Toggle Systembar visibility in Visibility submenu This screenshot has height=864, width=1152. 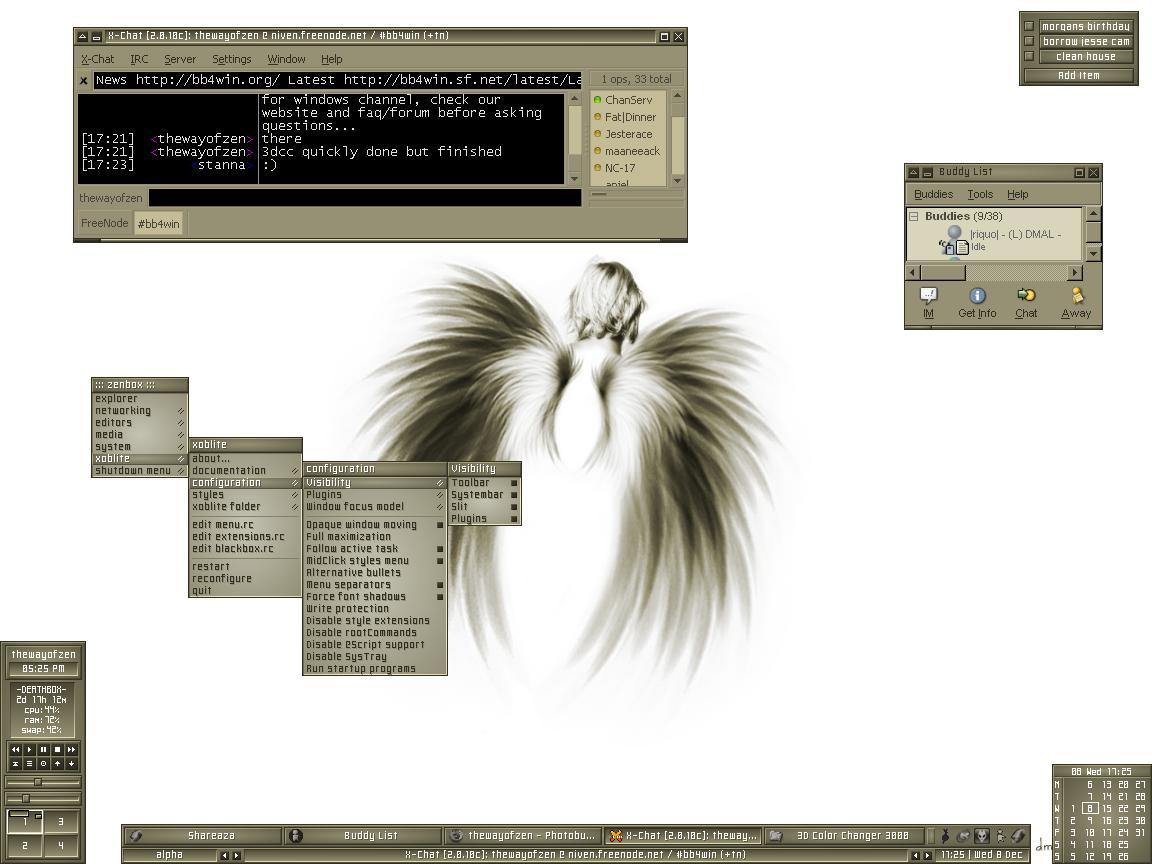click(484, 495)
